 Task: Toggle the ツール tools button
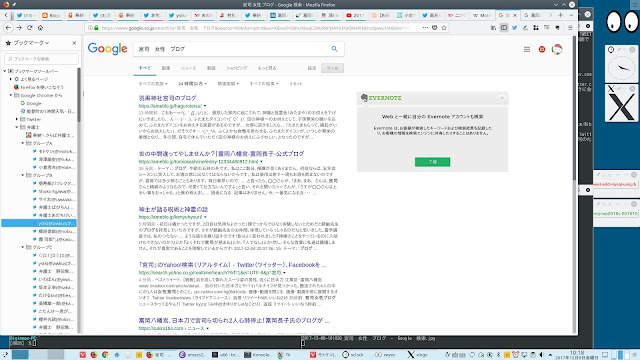pos(332,68)
